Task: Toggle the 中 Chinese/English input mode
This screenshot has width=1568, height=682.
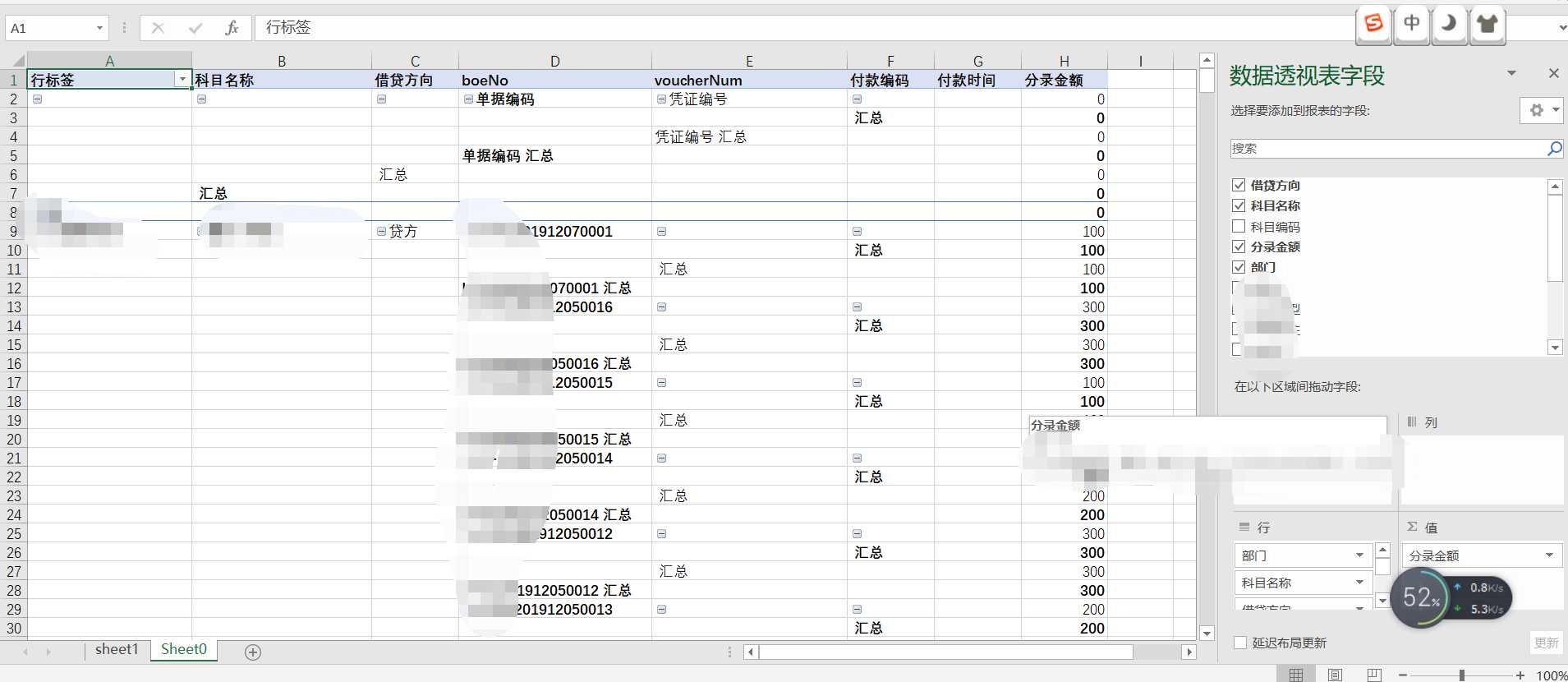Action: (1411, 24)
